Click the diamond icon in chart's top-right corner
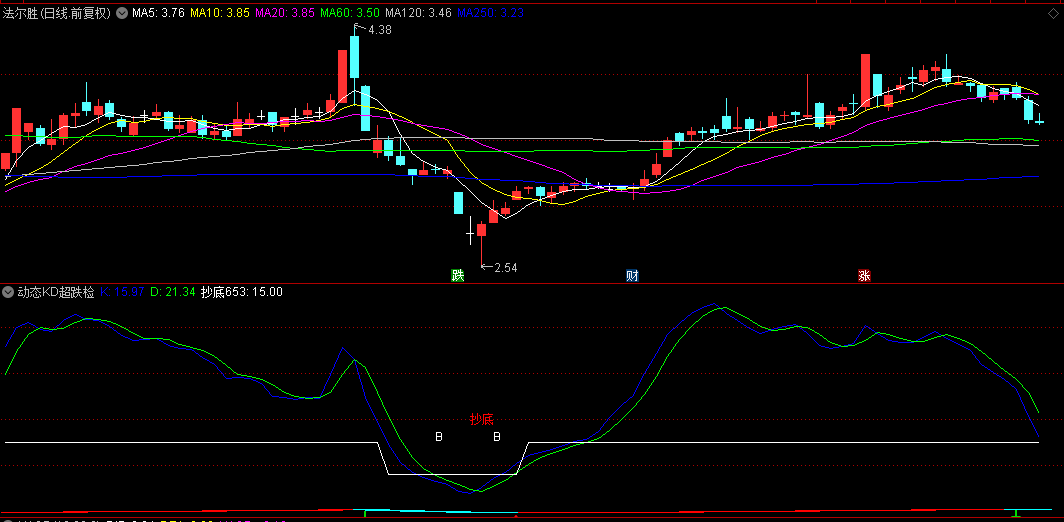 tap(1054, 12)
